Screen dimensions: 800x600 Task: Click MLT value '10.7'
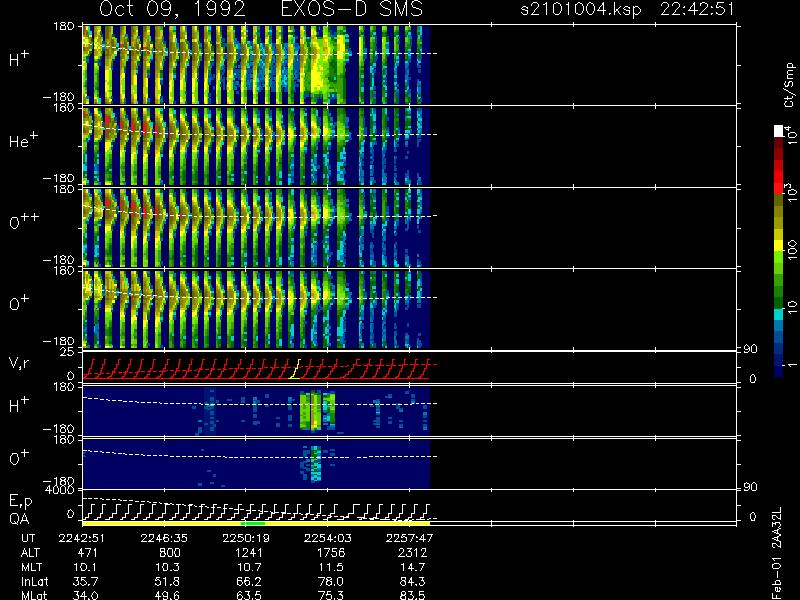click(x=249, y=567)
